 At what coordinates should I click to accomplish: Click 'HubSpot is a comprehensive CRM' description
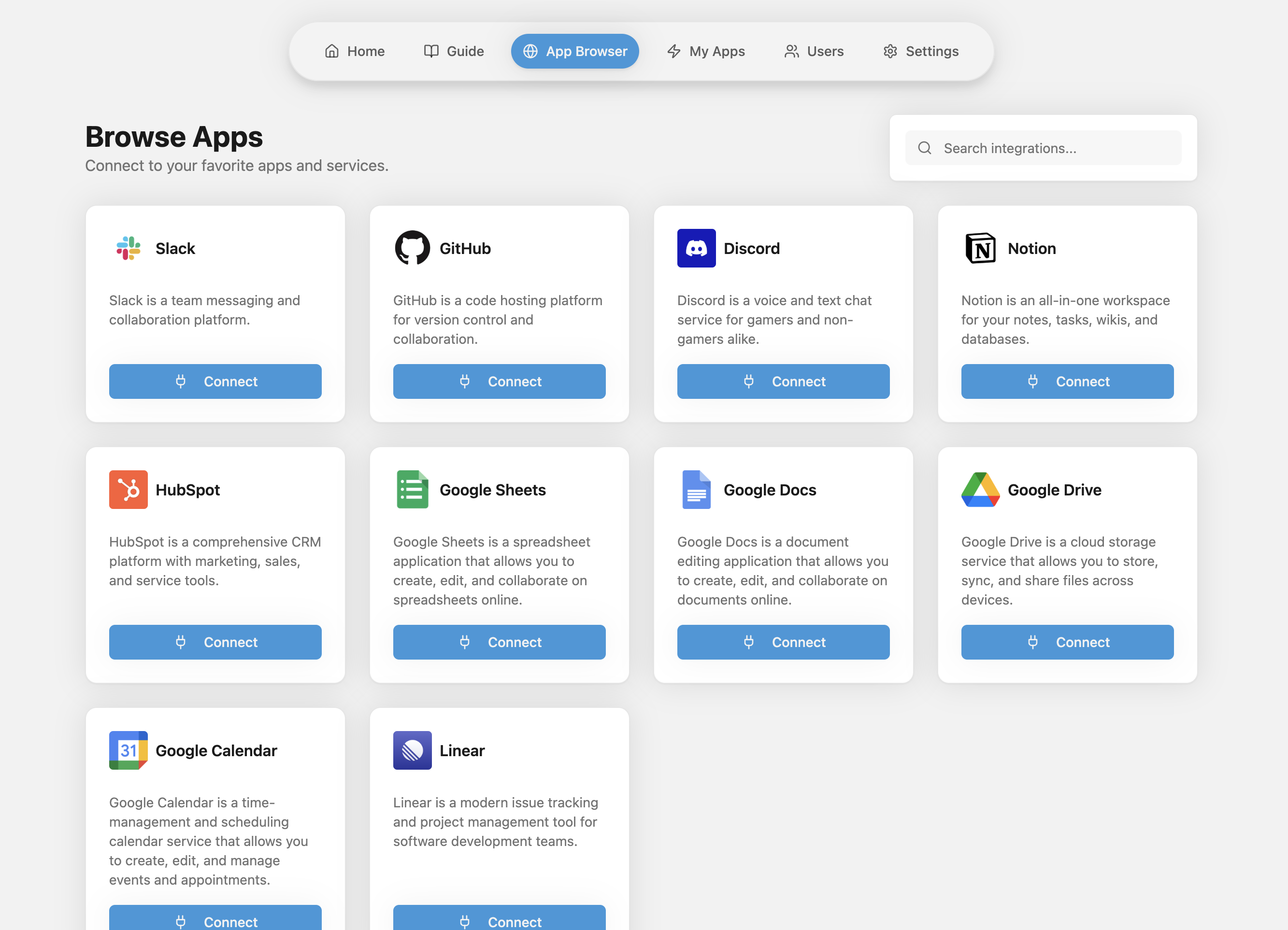(215, 561)
